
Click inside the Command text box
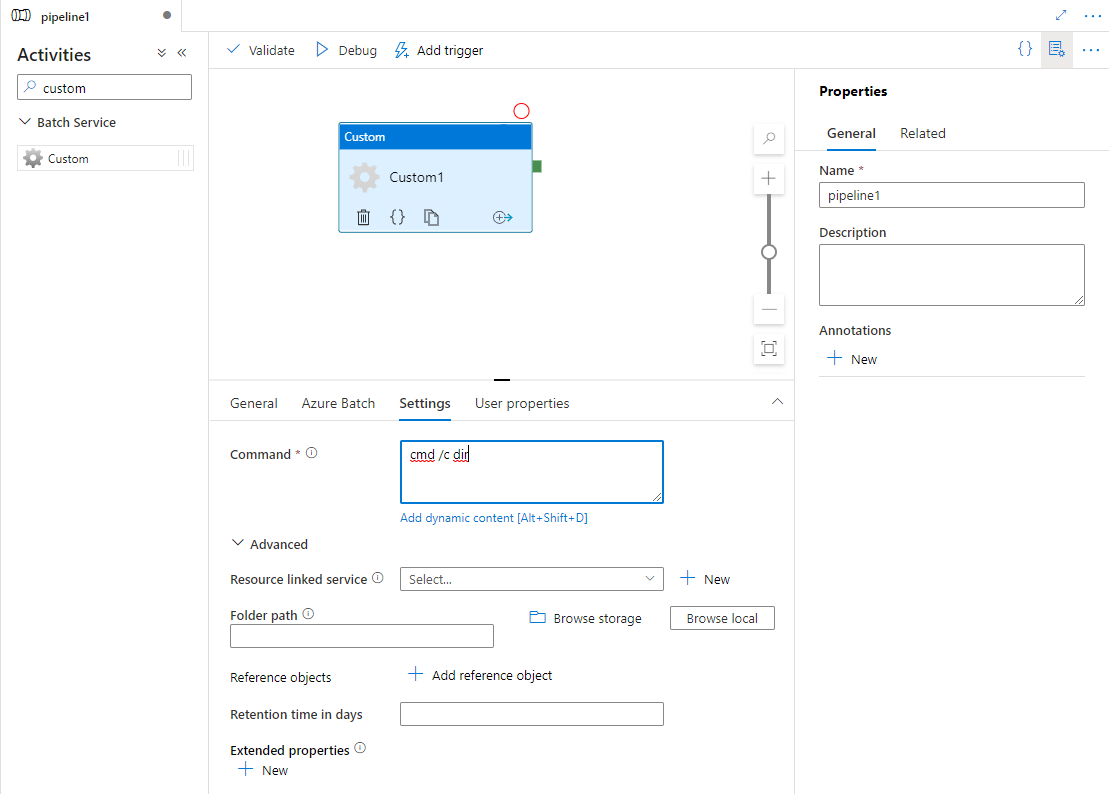tap(531, 470)
